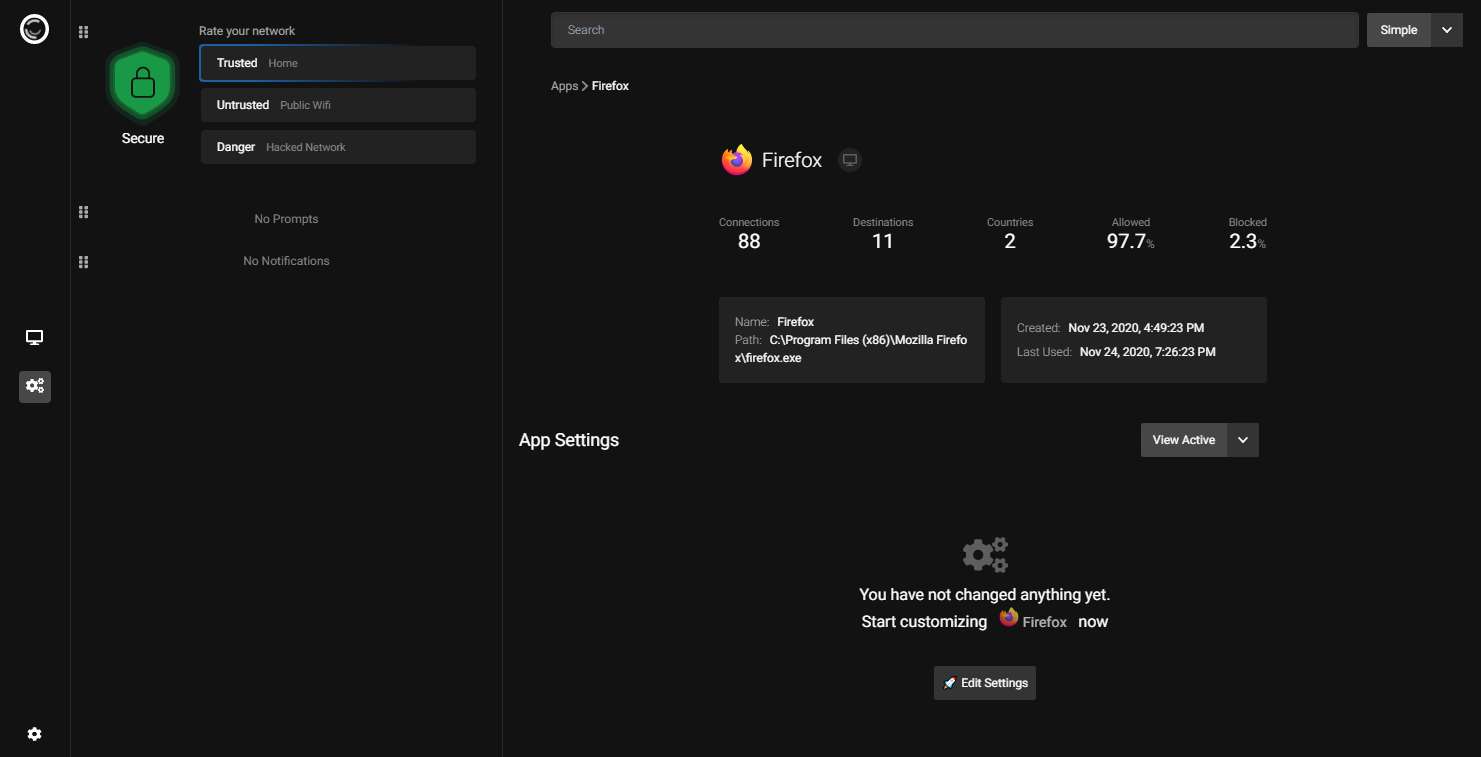
Task: Click the View Active button
Action: click(1184, 440)
